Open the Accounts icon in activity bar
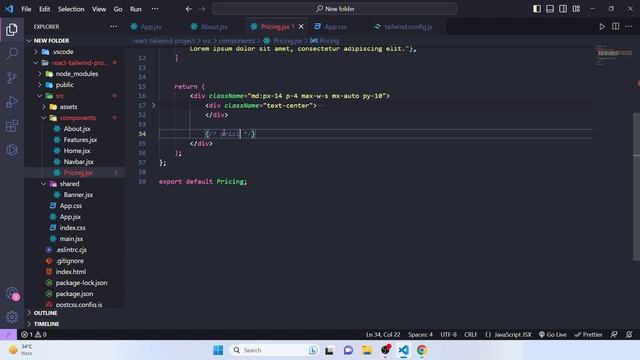This screenshot has height=360, width=640. [x=12, y=293]
